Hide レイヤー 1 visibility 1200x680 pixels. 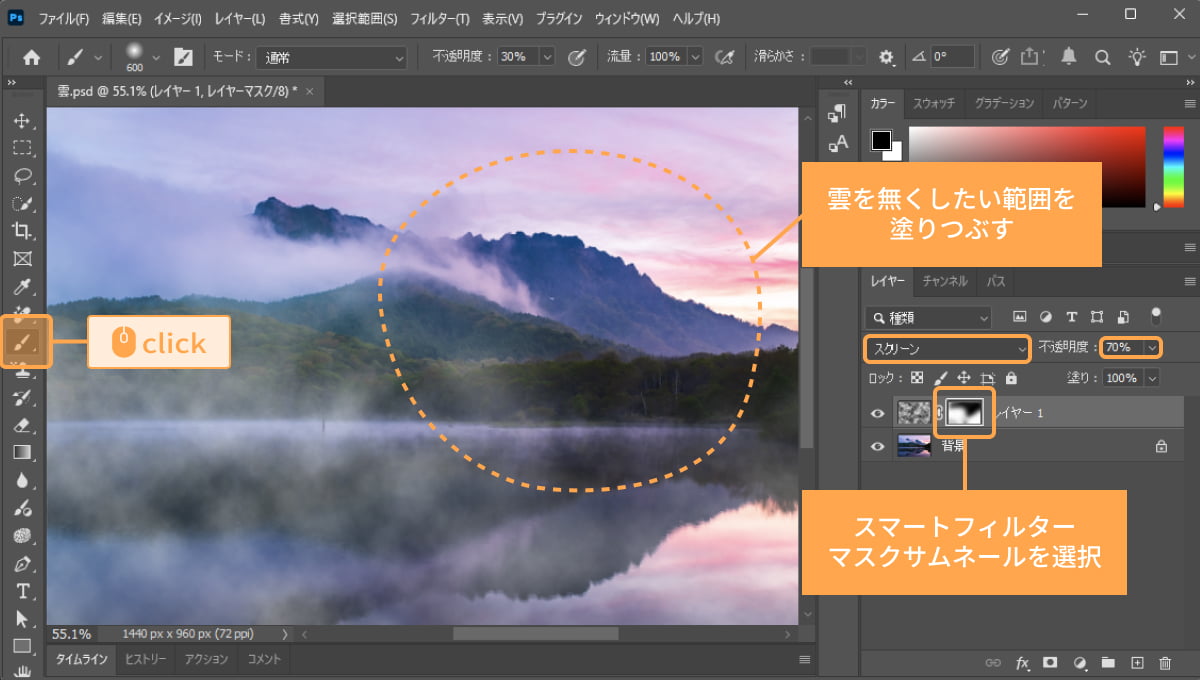(x=877, y=413)
